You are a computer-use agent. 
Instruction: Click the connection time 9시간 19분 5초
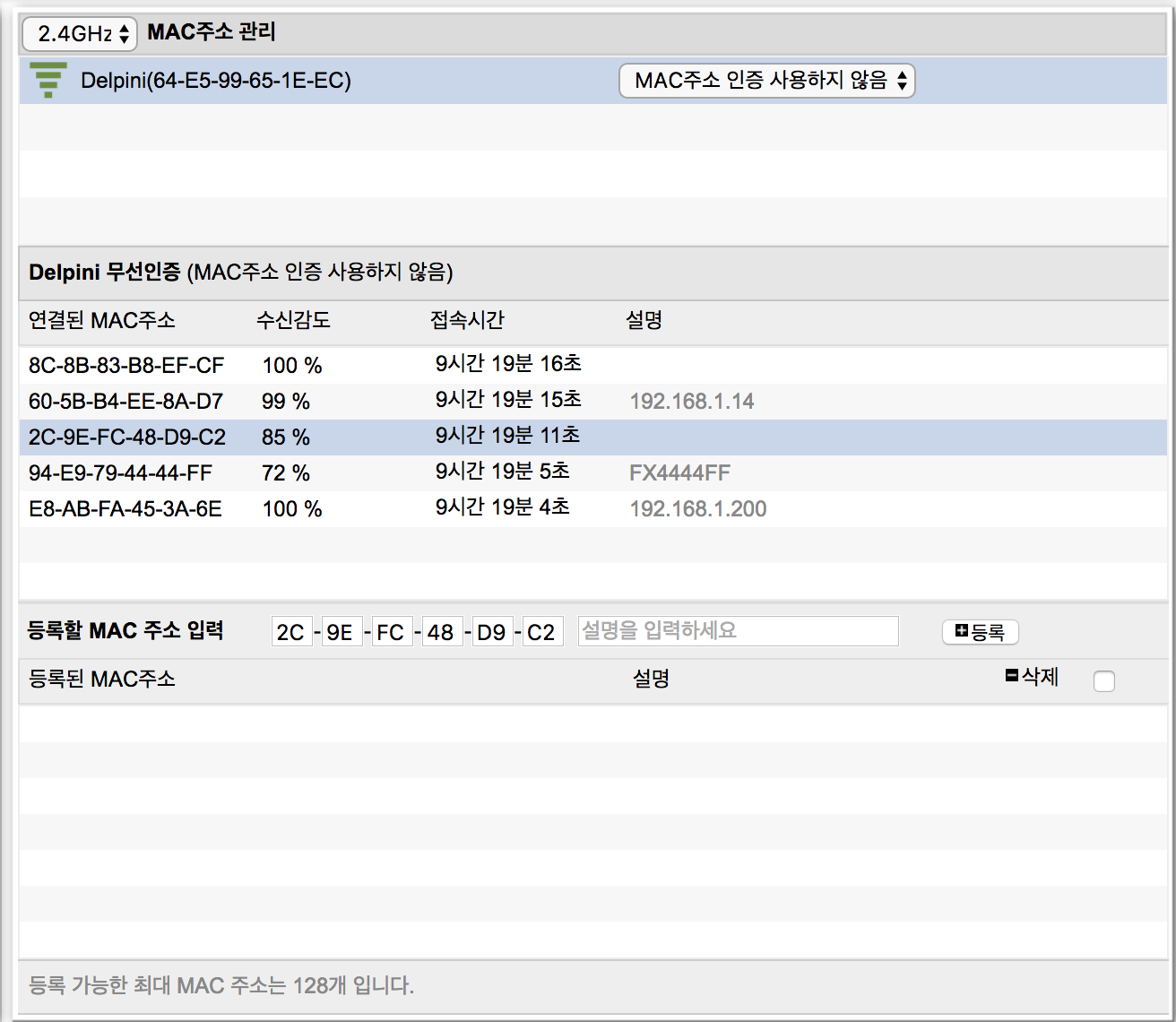[503, 472]
